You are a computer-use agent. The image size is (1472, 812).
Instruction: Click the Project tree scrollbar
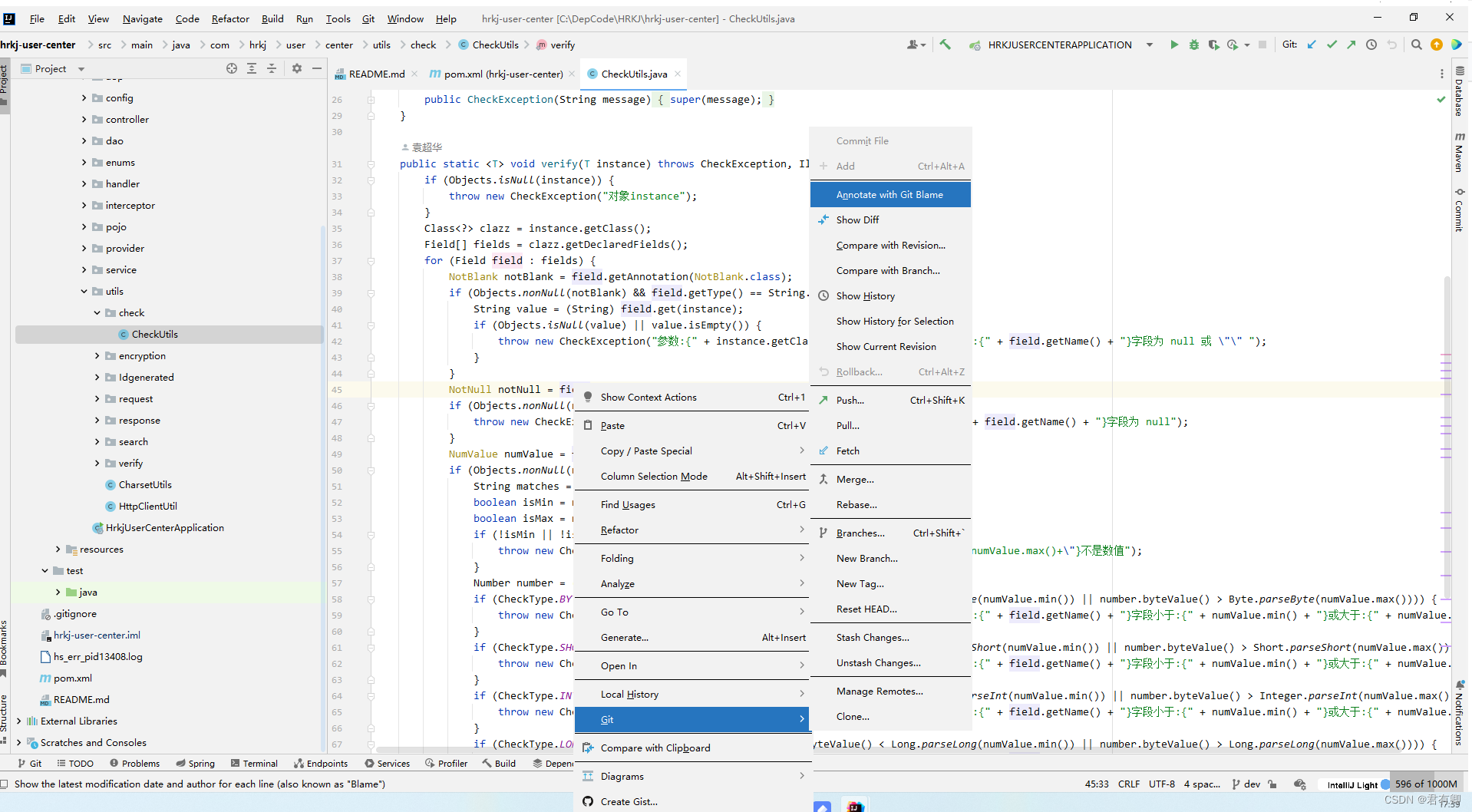tap(323, 487)
